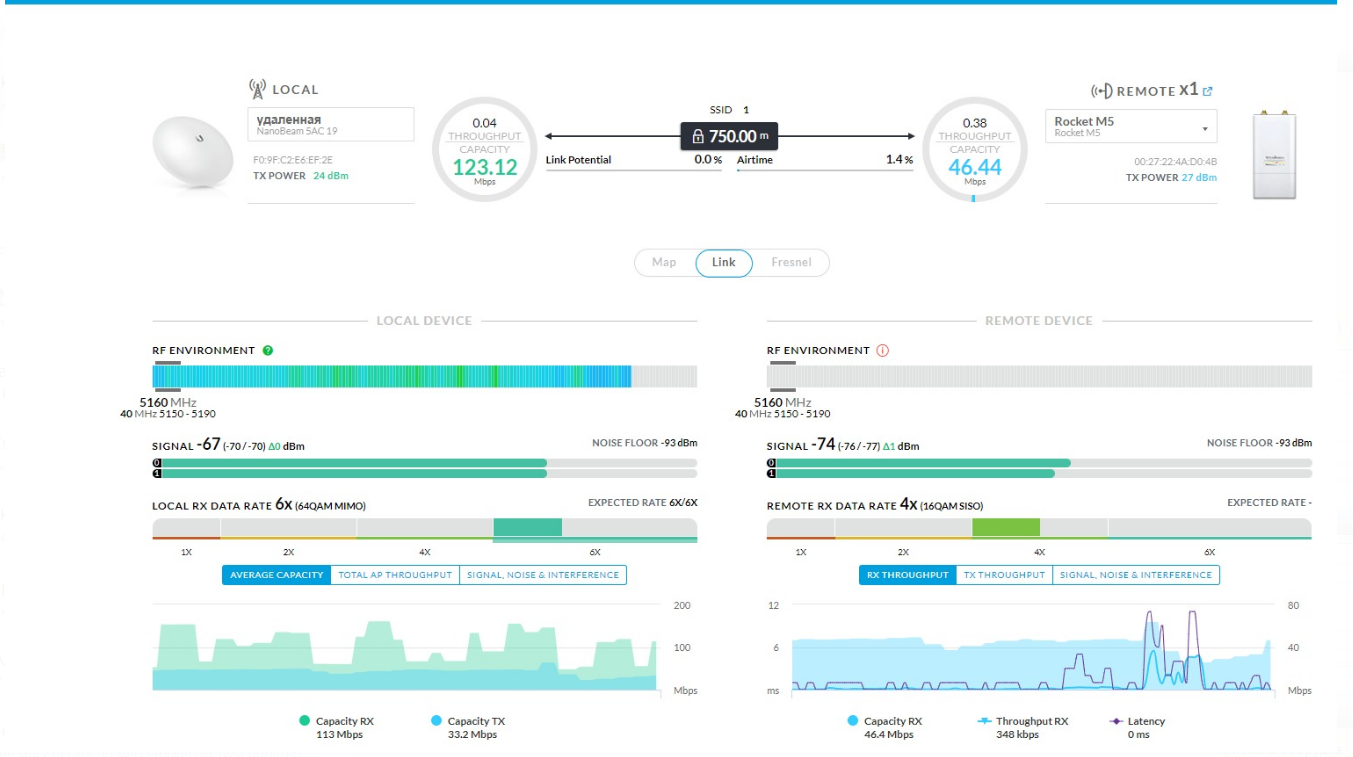The height and width of the screenshot is (757, 1353).
Task: Toggle the Latency legend series
Action: (1138, 721)
